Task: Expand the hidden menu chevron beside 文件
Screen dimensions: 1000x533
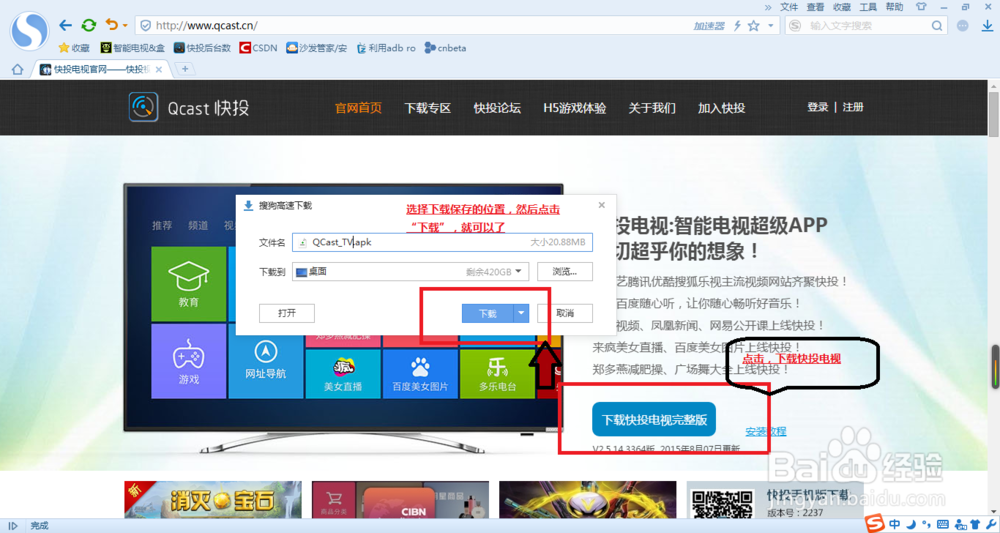Action: [768, 8]
